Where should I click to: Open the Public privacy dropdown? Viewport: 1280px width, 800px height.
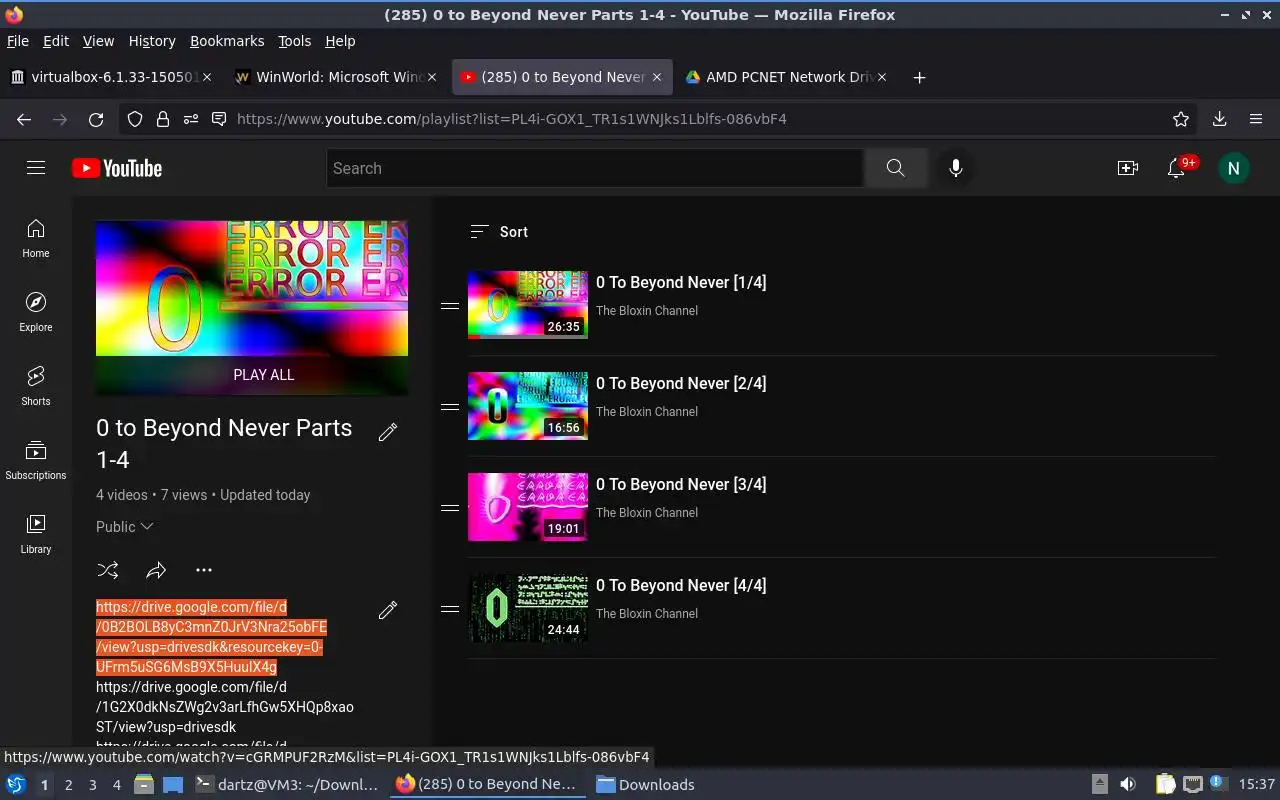pyautogui.click(x=125, y=527)
